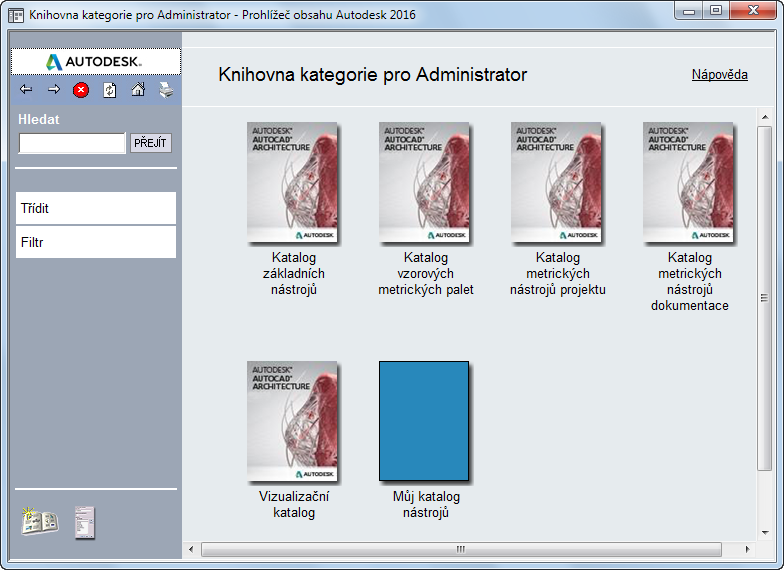Click the vertical scrollbar down arrow

[765, 532]
